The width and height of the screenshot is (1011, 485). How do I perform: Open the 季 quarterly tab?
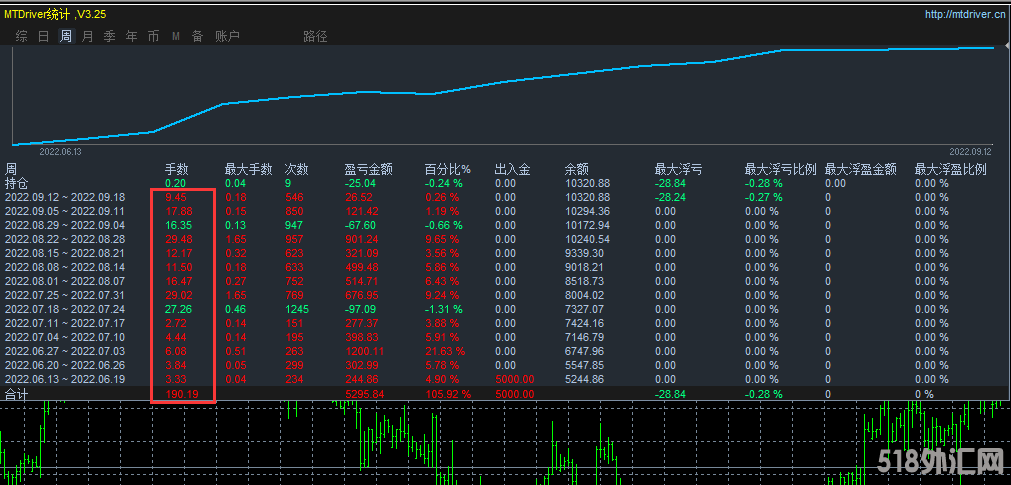pos(110,36)
